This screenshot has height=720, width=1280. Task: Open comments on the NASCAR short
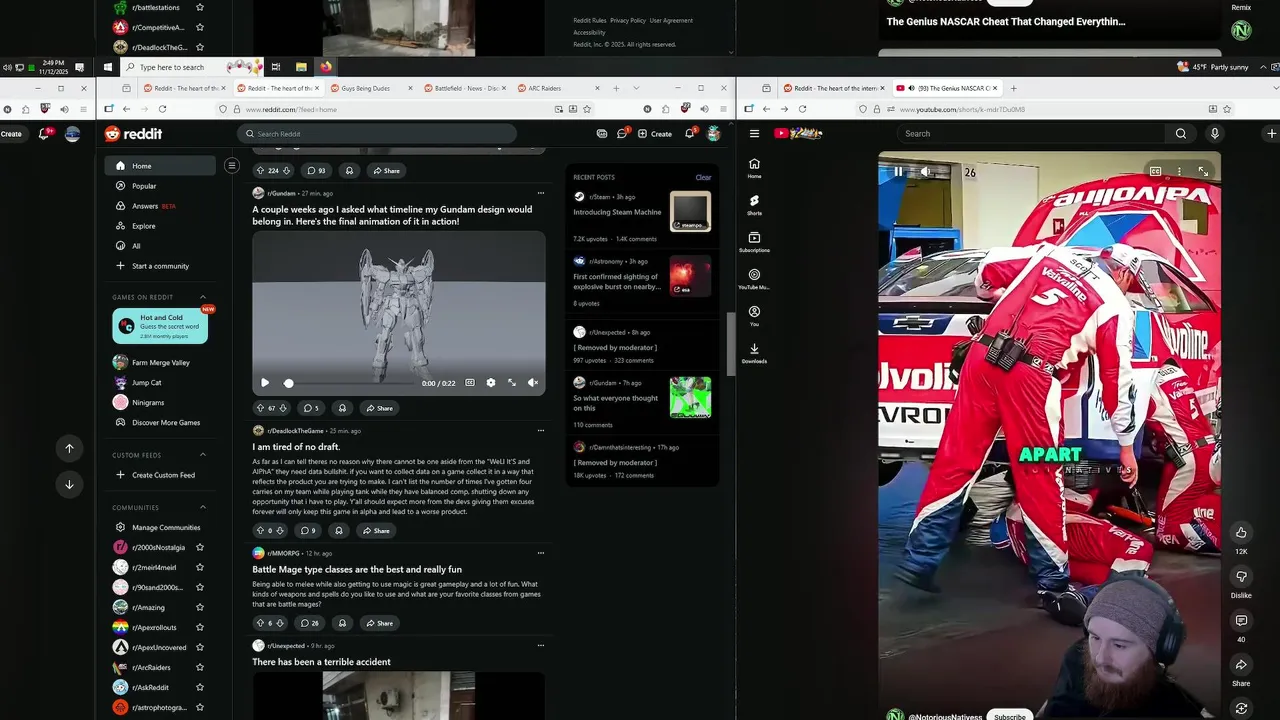1241,621
